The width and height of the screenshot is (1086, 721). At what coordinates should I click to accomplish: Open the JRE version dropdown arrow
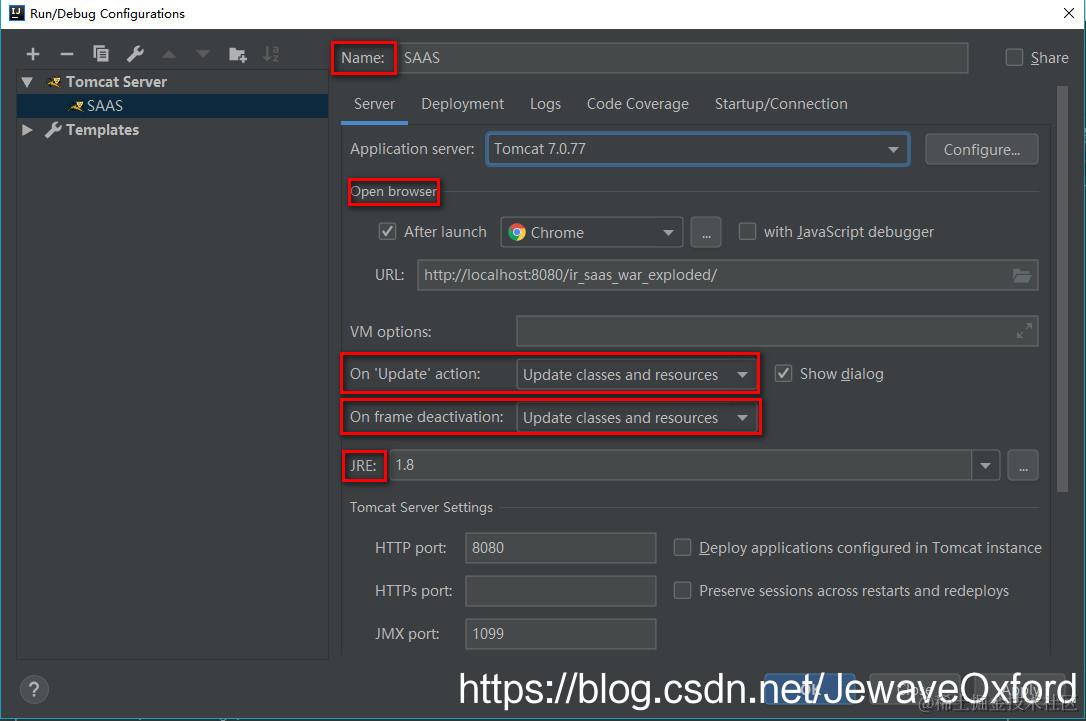985,465
